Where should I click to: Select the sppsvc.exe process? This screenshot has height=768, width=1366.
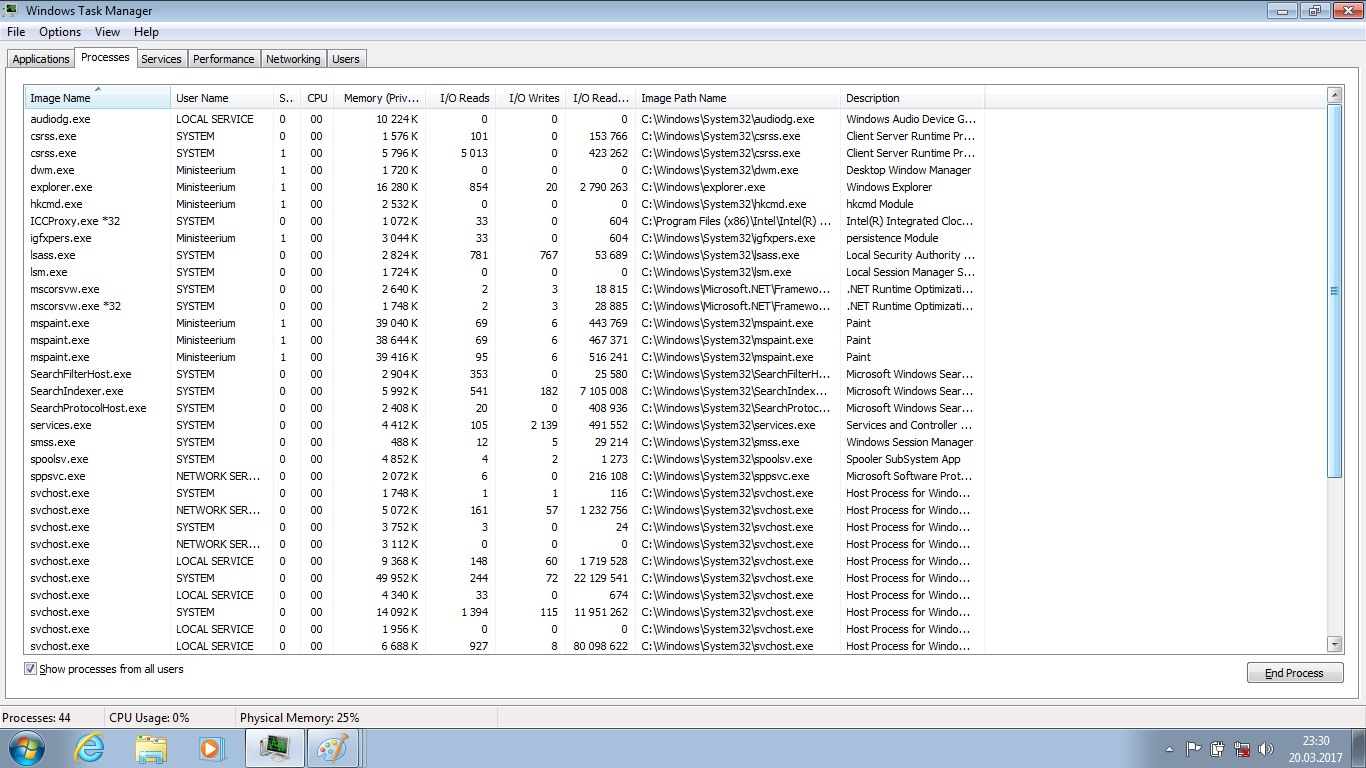(505, 476)
